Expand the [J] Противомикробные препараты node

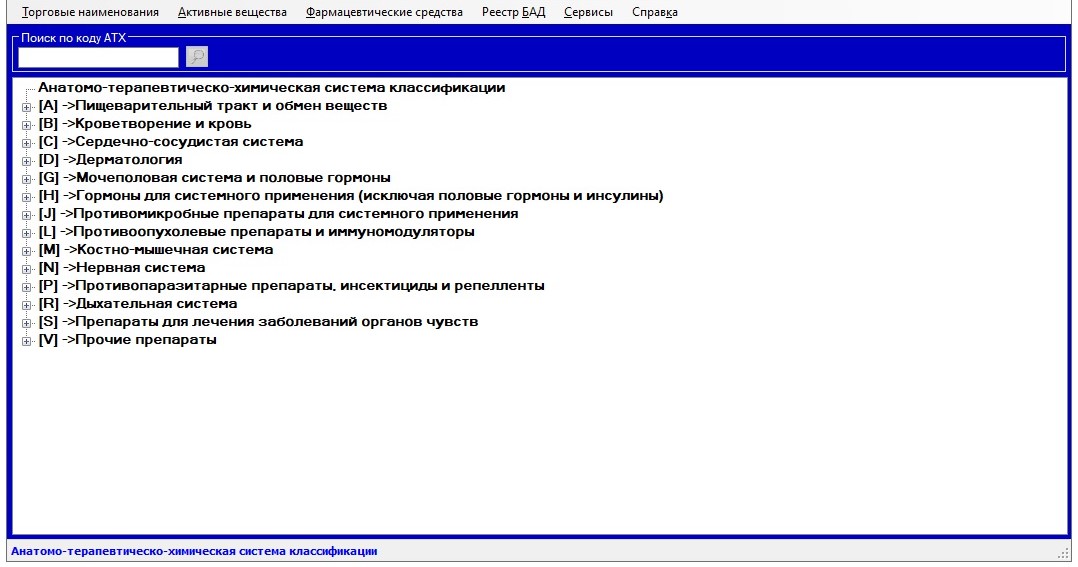tap(26, 214)
